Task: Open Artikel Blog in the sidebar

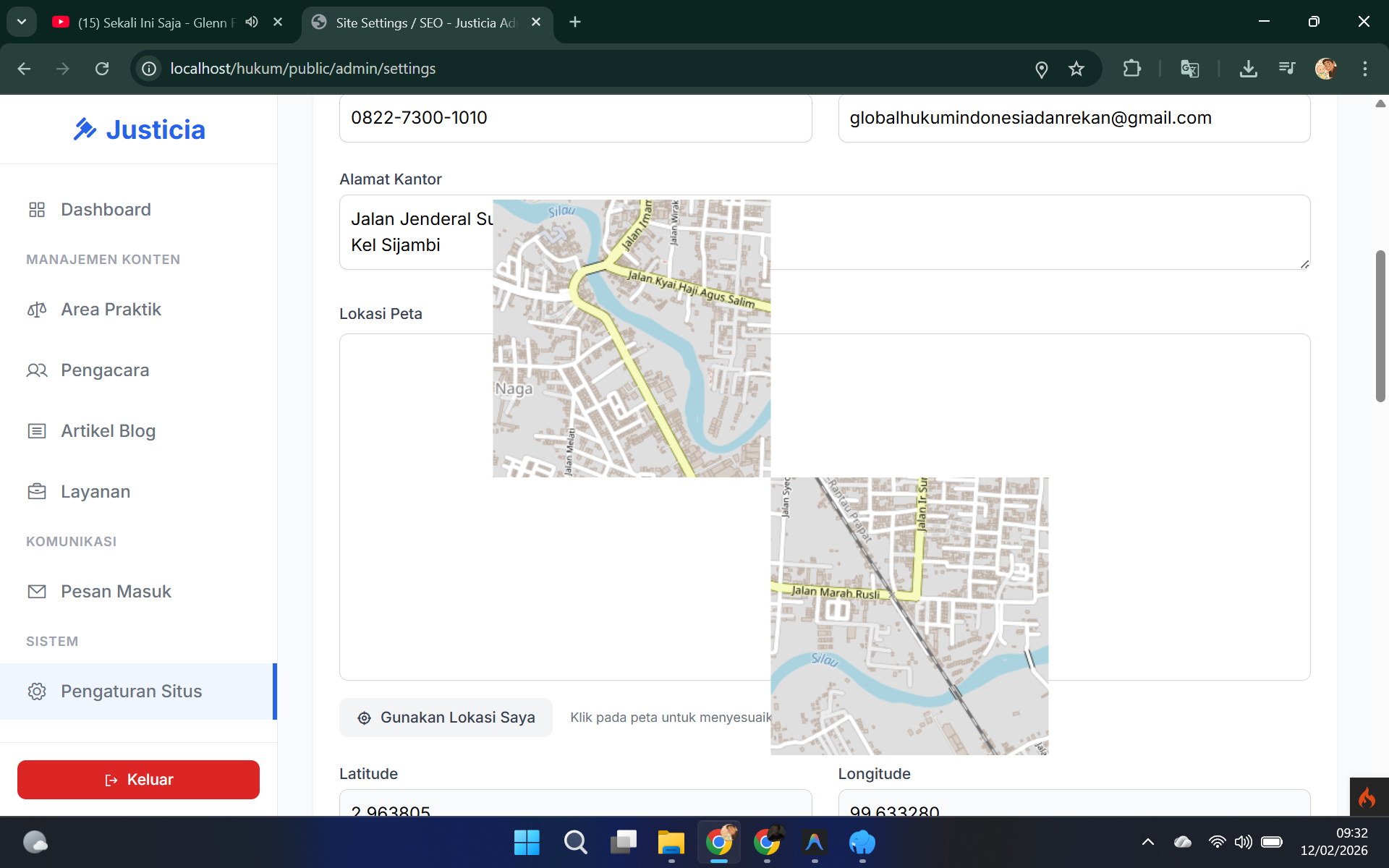Action: [108, 431]
